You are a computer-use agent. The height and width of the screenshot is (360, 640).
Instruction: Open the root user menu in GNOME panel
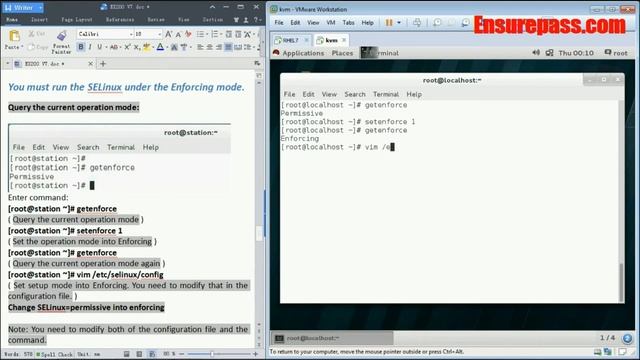pyautogui.click(x=616, y=53)
